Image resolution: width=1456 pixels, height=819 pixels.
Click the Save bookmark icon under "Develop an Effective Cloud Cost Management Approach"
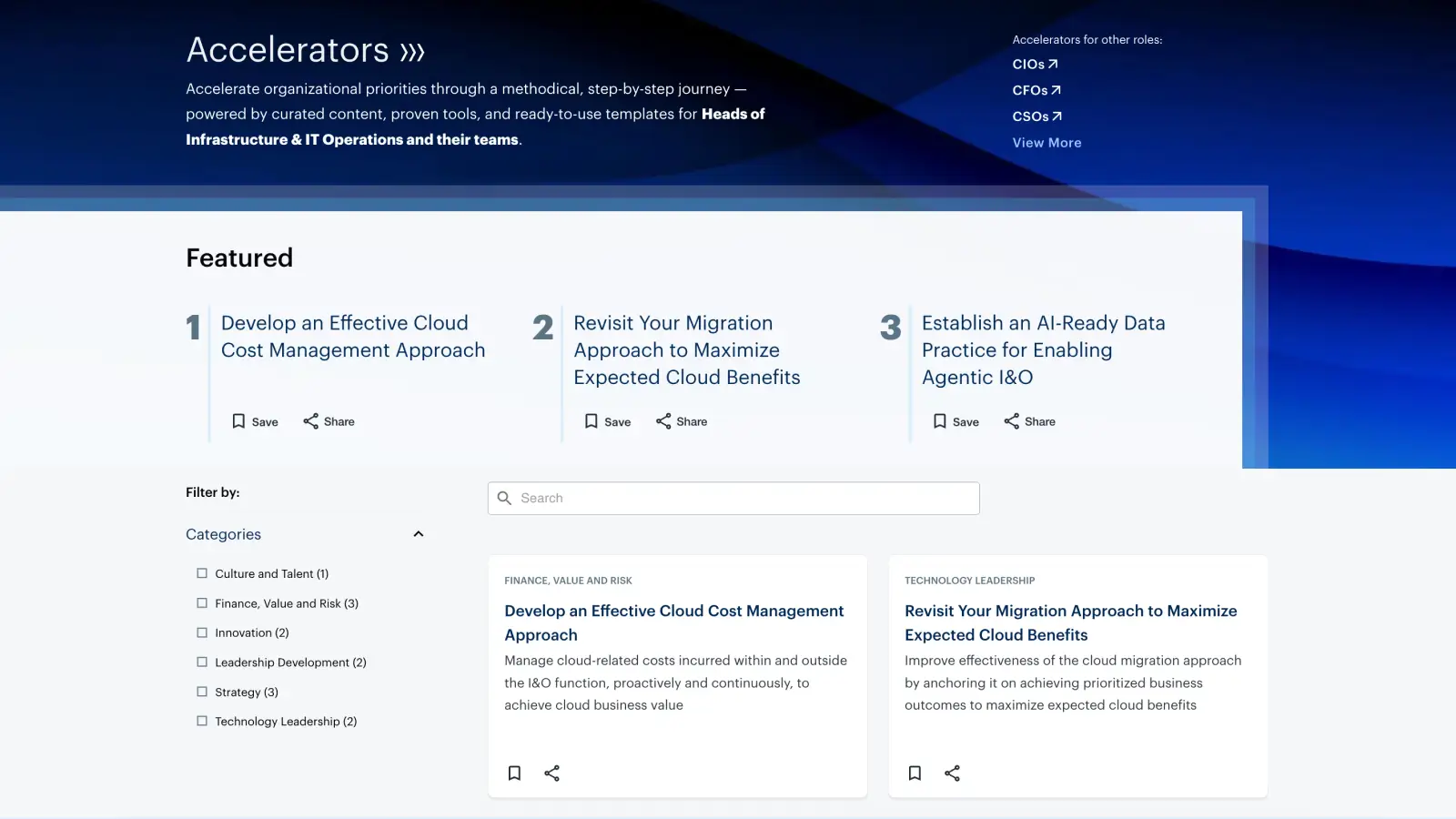pos(239,420)
